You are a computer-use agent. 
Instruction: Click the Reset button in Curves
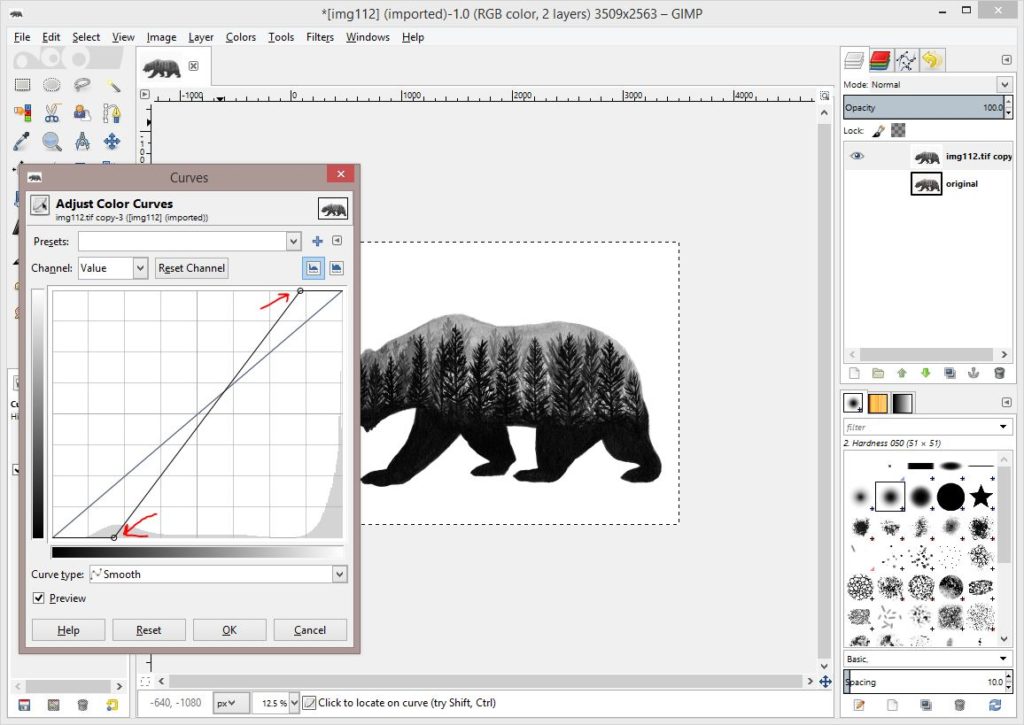pos(148,630)
